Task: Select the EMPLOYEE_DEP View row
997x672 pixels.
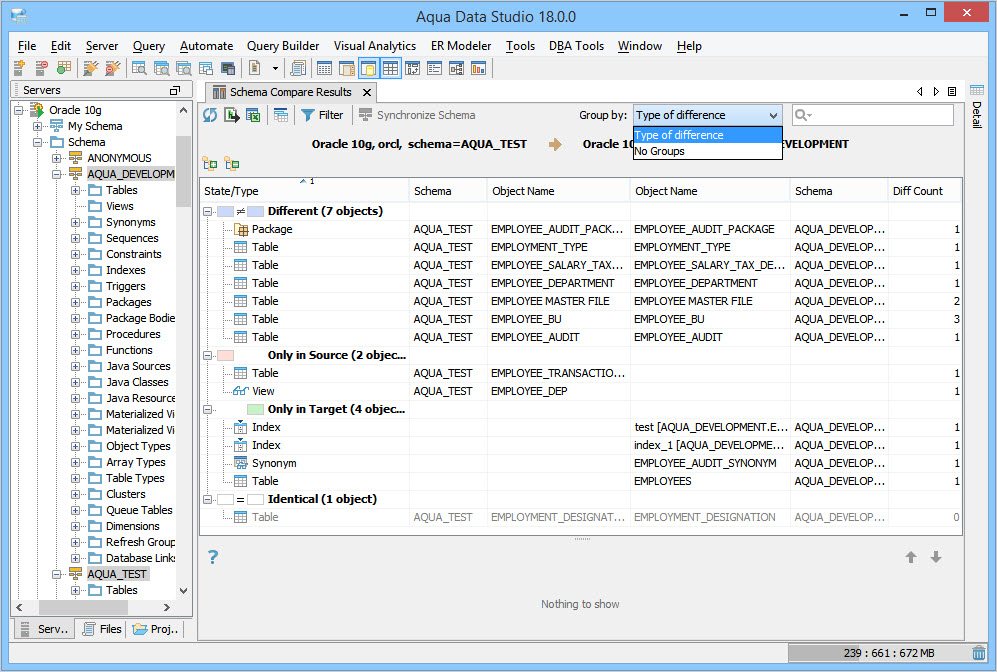Action: click(581, 391)
